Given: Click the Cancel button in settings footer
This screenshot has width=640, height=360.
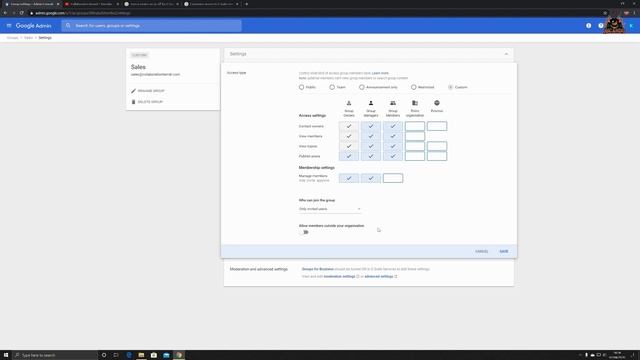Looking at the screenshot, I should click(482, 251).
